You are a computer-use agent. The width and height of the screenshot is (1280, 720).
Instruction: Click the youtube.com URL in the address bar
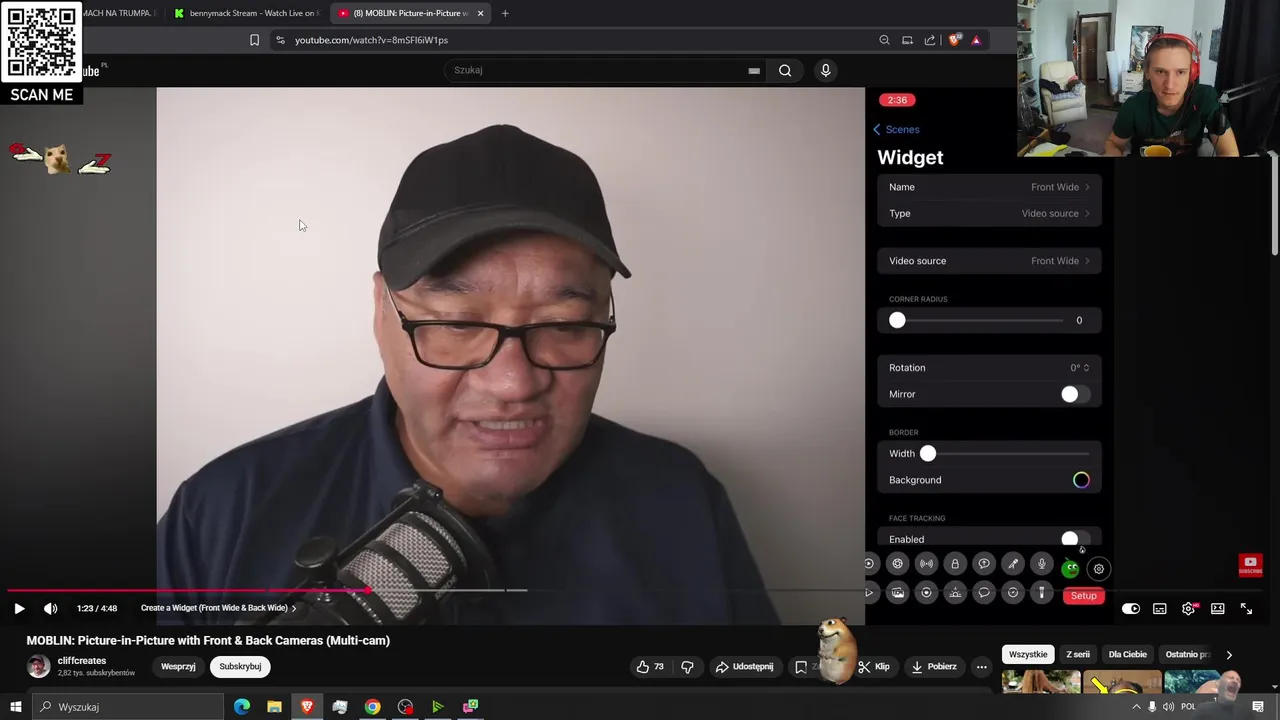[x=371, y=40]
